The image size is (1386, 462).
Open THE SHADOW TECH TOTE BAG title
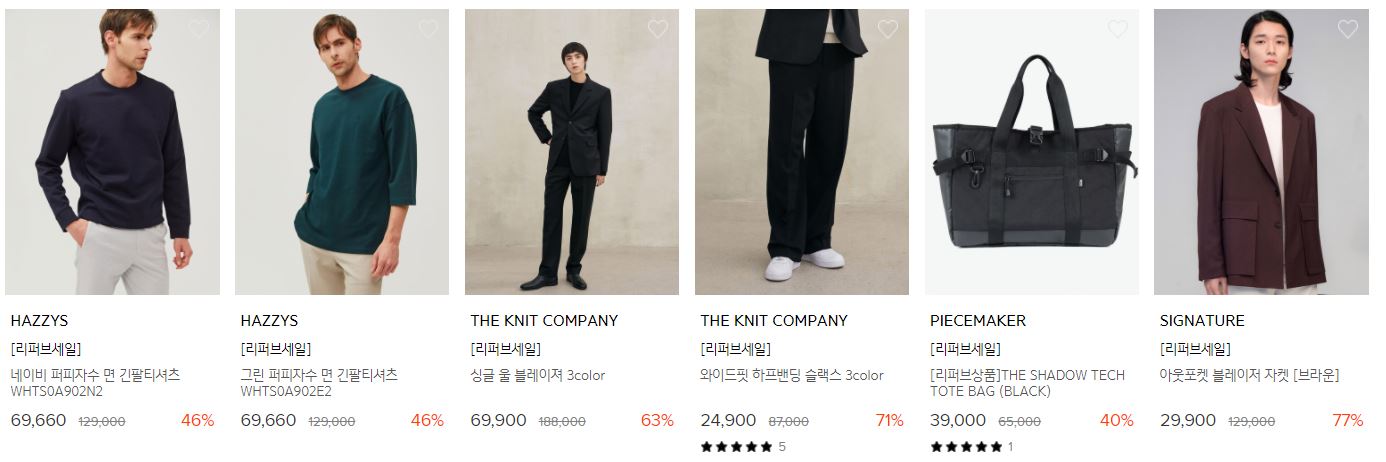point(1028,383)
